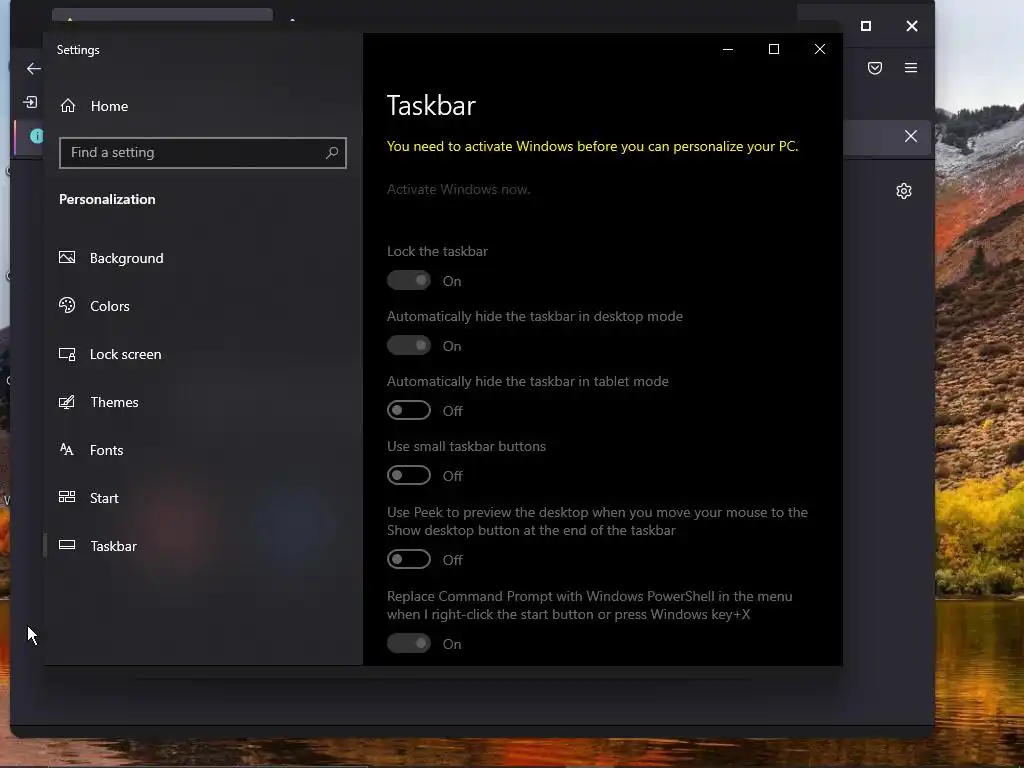This screenshot has height=768, width=1024.
Task: Toggle Replace Command Prompt with PowerShell switch
Action: [x=409, y=643]
